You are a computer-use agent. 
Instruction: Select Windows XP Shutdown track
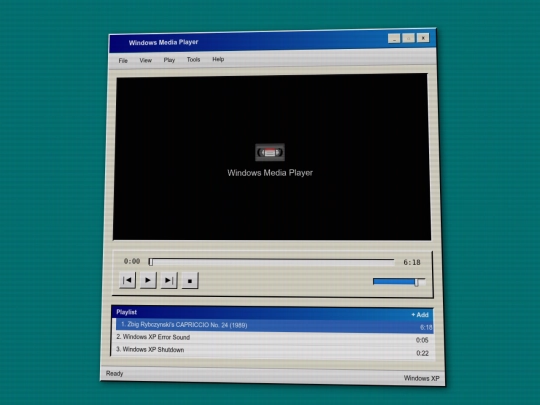click(x=273, y=351)
